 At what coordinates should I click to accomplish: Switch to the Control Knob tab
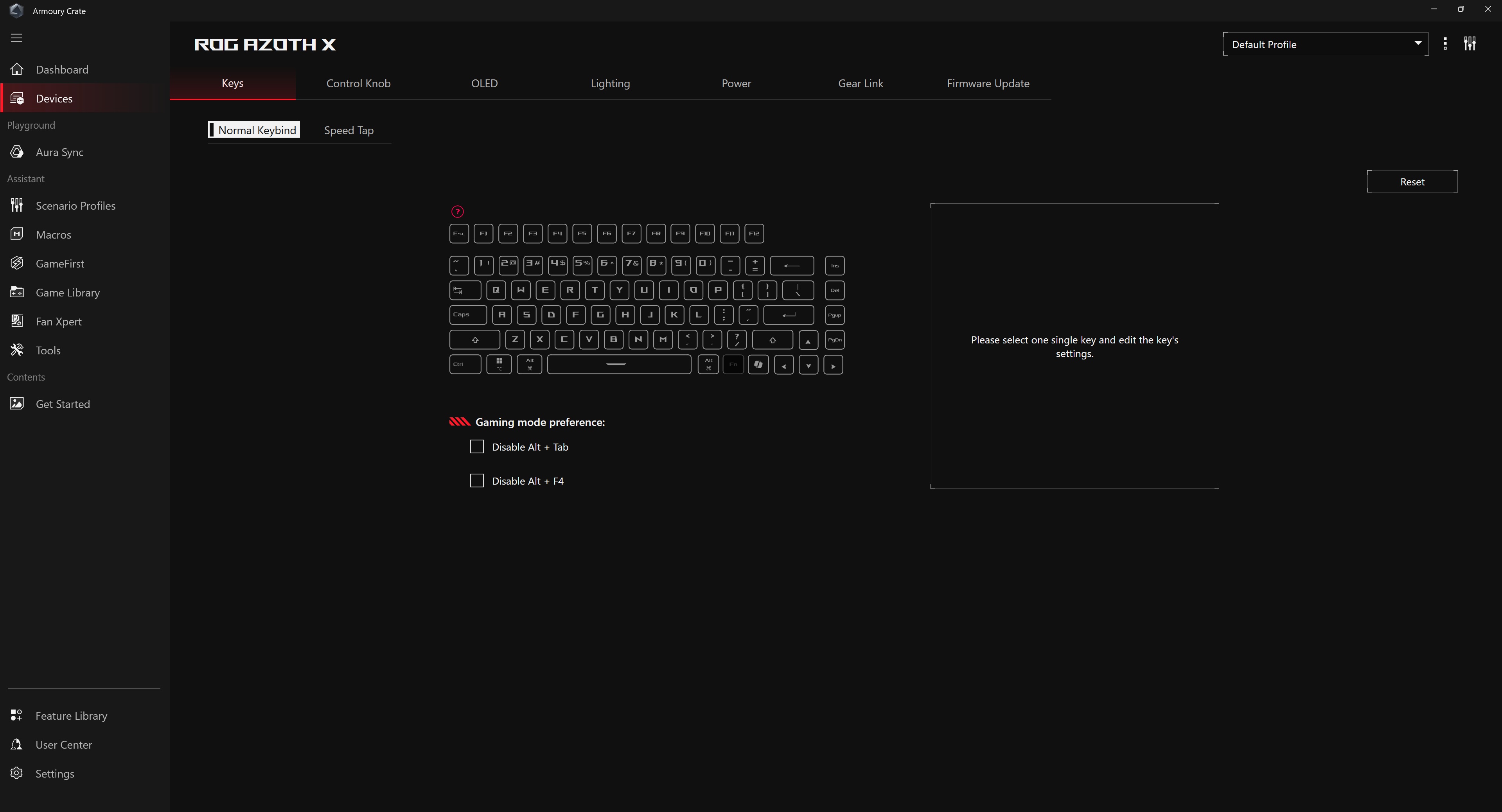pos(359,83)
